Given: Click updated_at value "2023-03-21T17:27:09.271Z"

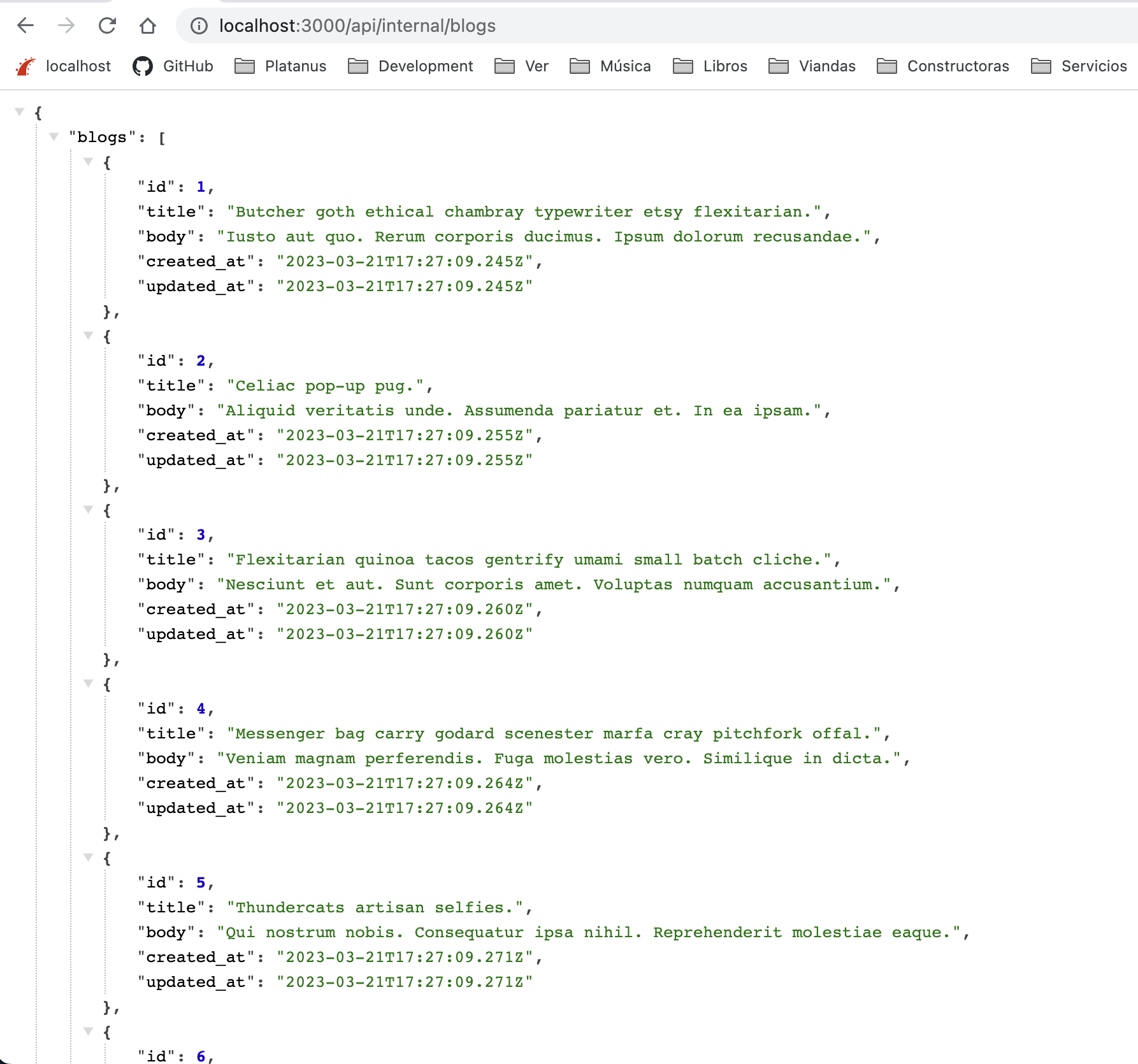Looking at the screenshot, I should [x=405, y=982].
